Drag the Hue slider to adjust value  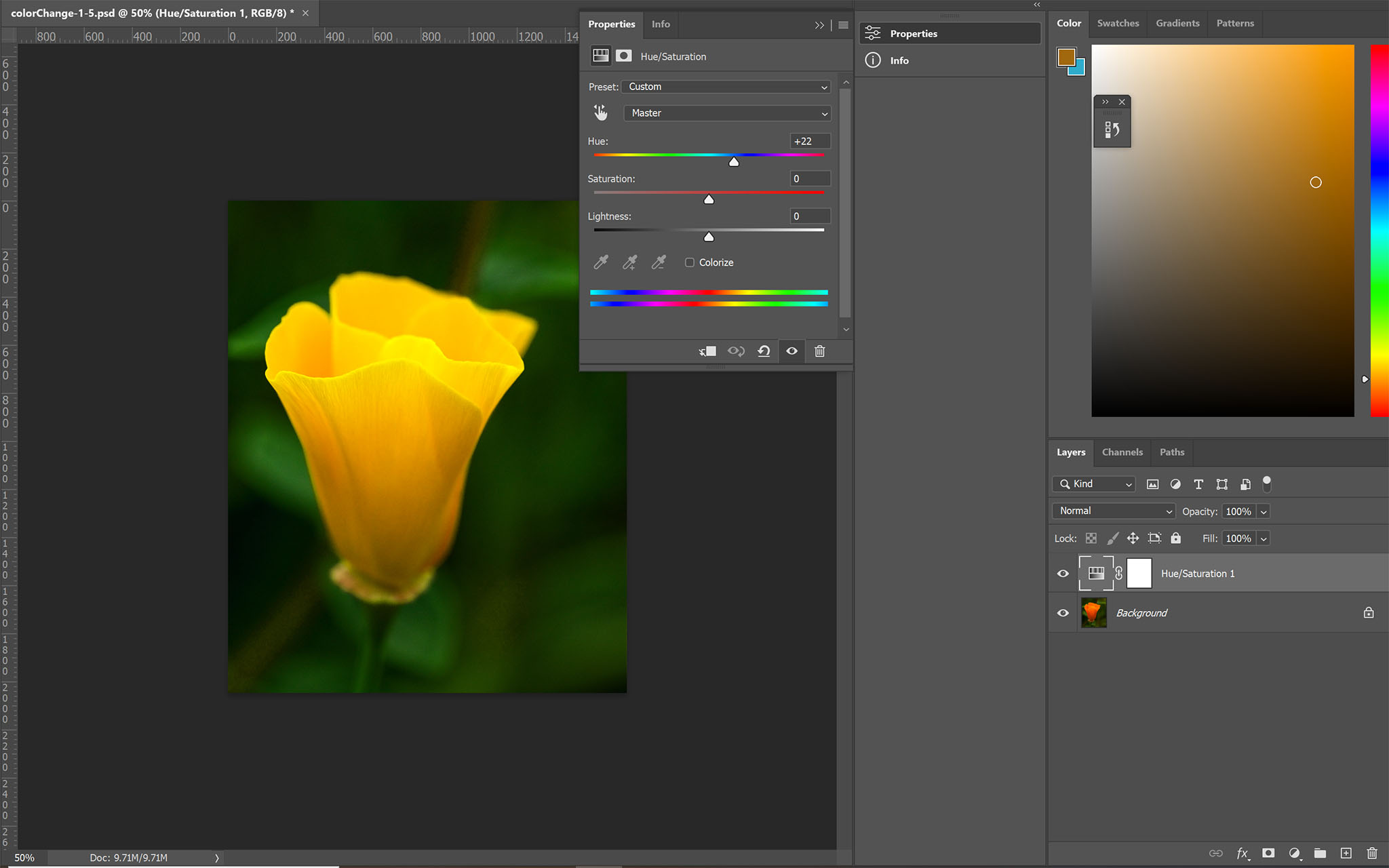pyautogui.click(x=734, y=161)
